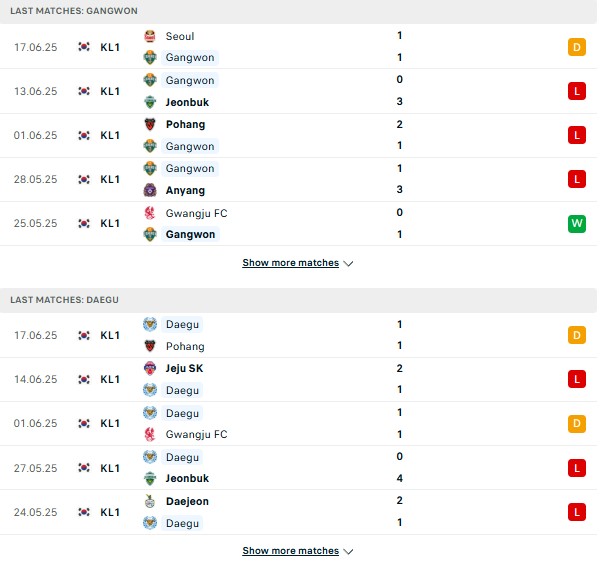Click KL1 league label on 14.06.25 match

pyautogui.click(x=110, y=379)
